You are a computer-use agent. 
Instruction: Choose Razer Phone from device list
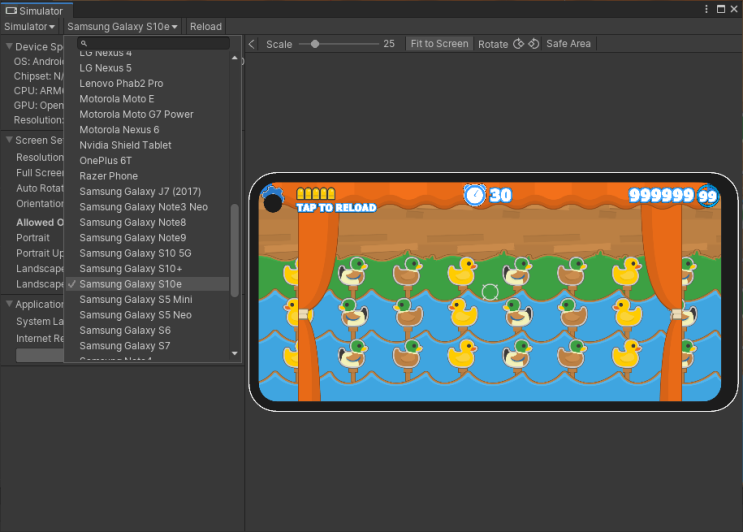pos(147,176)
